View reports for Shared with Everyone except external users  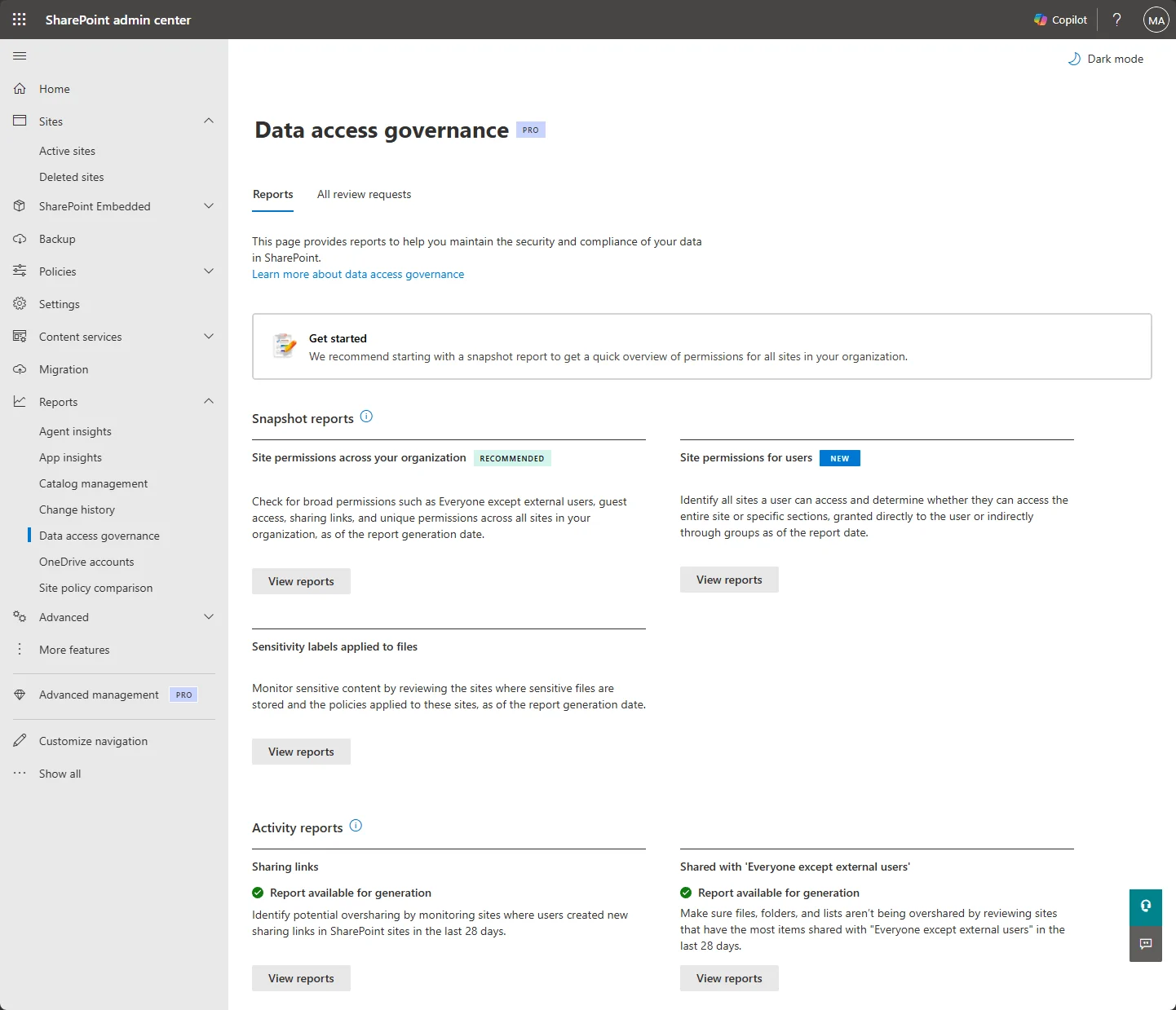coord(729,978)
